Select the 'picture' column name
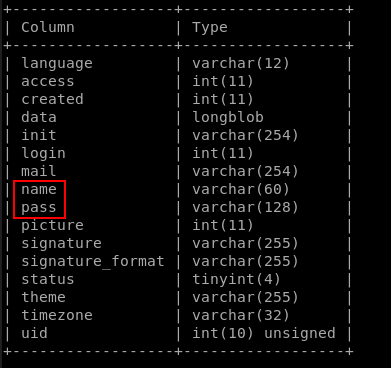Screen dimensions: 391x368 point(52,226)
